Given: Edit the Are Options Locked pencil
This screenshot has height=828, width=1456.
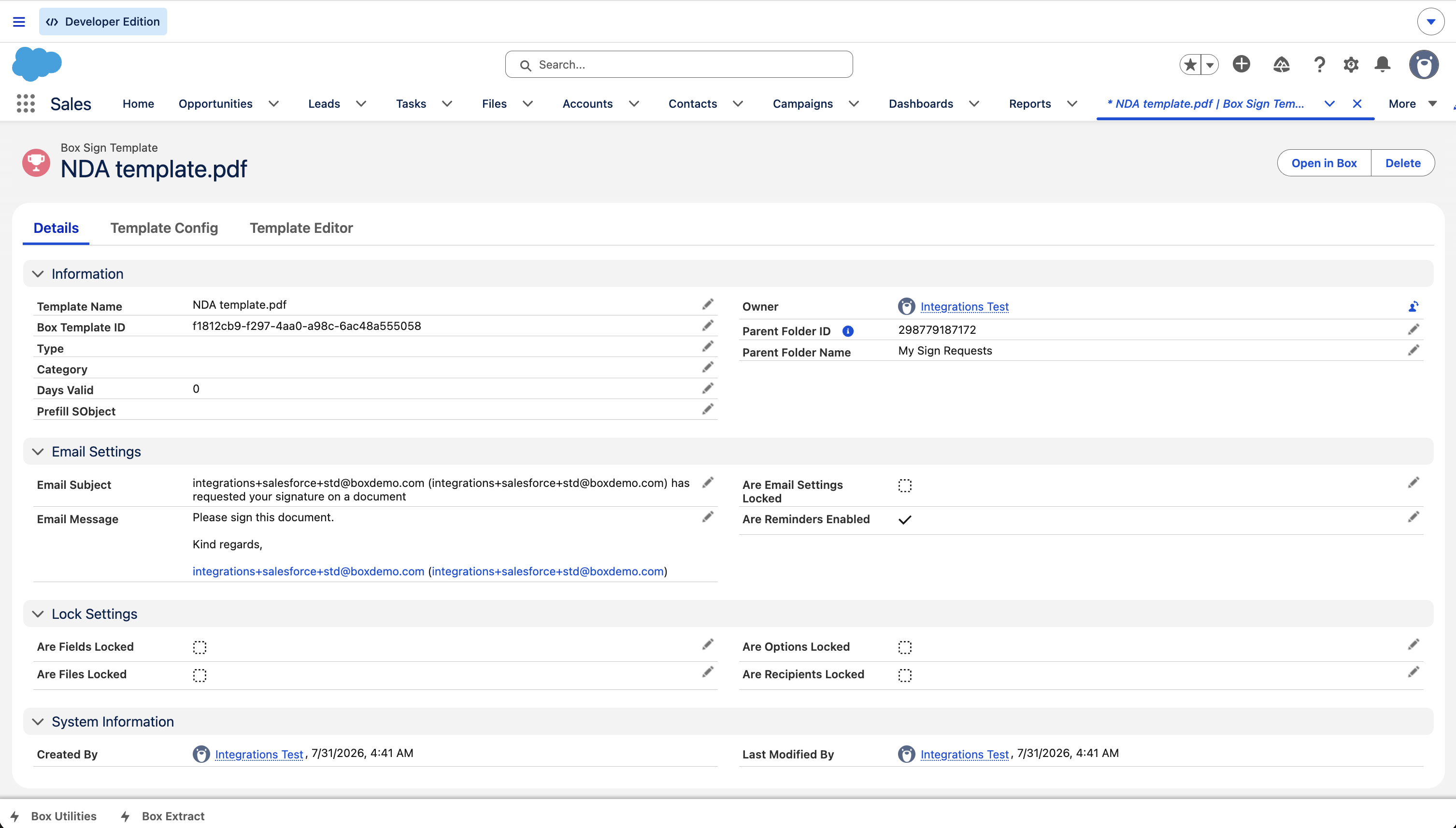Looking at the screenshot, I should pos(1413,644).
